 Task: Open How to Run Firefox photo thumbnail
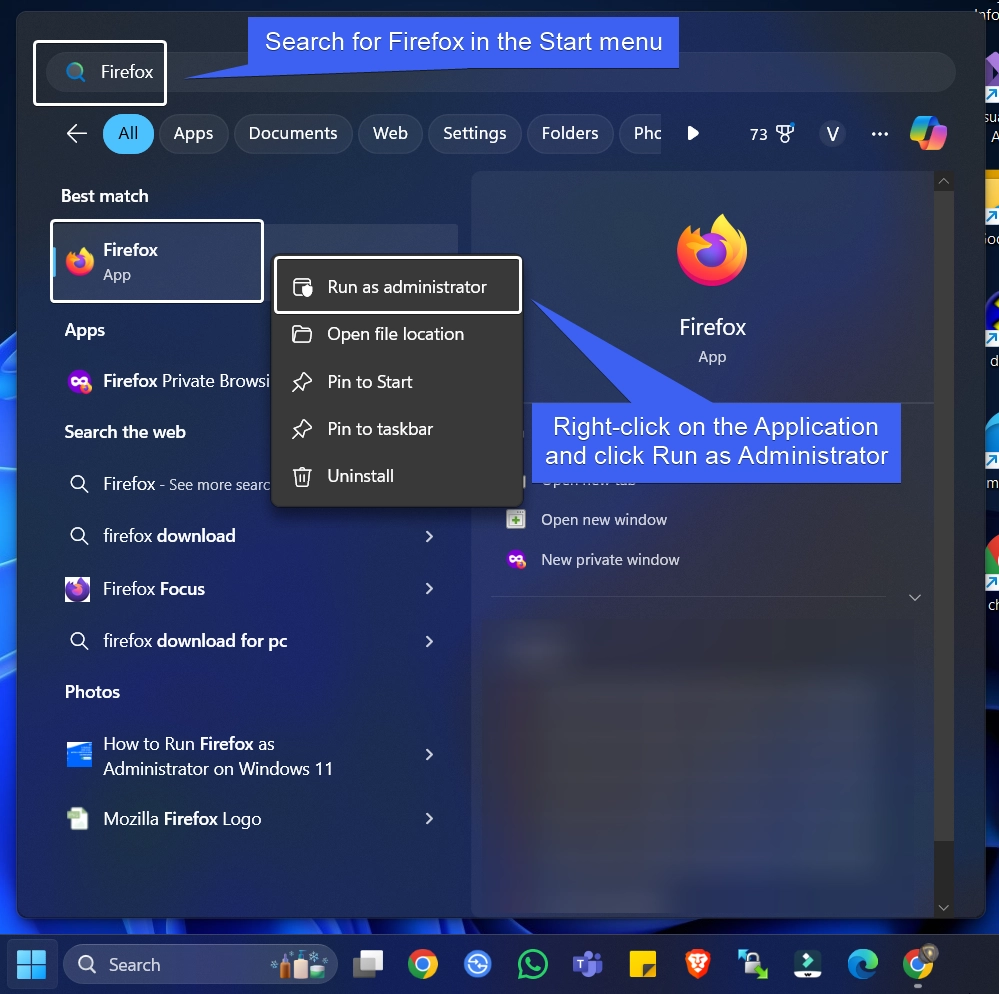click(x=79, y=755)
